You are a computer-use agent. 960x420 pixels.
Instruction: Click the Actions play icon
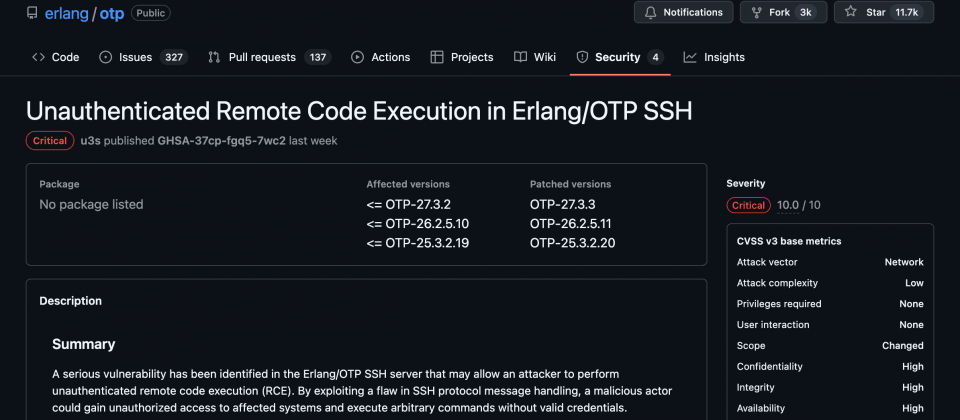point(357,57)
